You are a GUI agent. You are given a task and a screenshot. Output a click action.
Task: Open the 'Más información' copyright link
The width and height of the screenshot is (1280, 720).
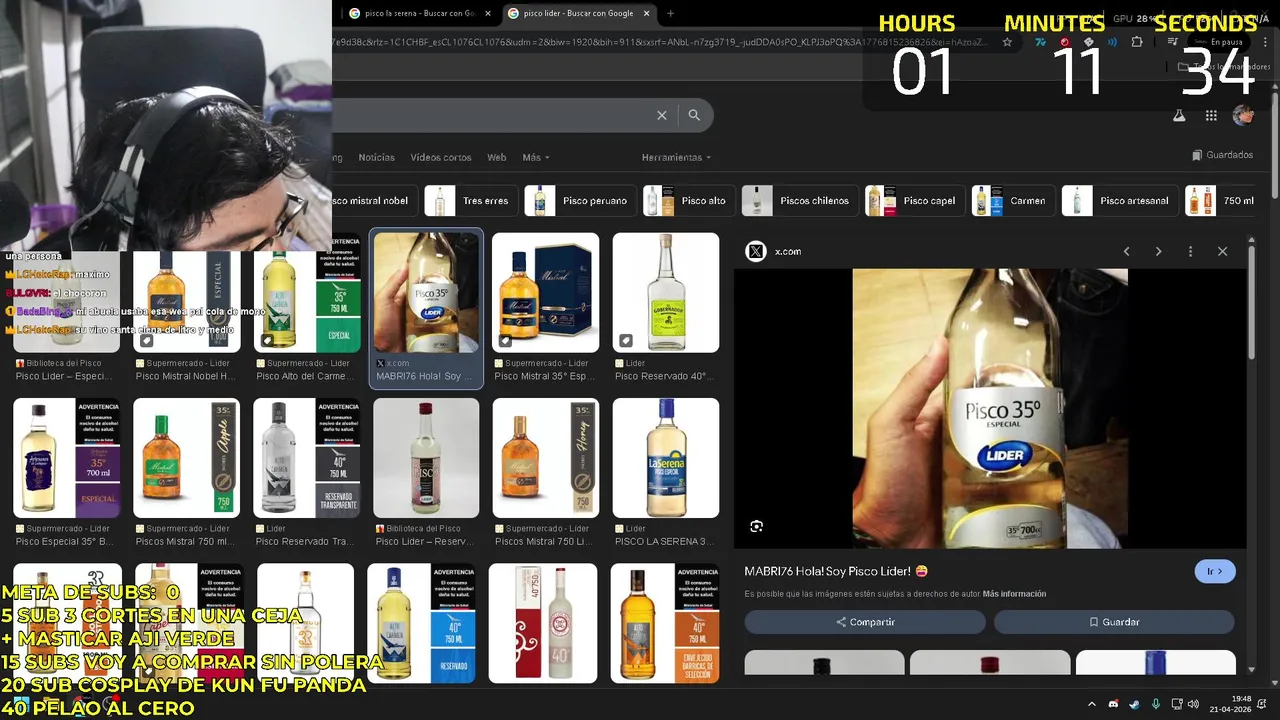(x=1014, y=594)
